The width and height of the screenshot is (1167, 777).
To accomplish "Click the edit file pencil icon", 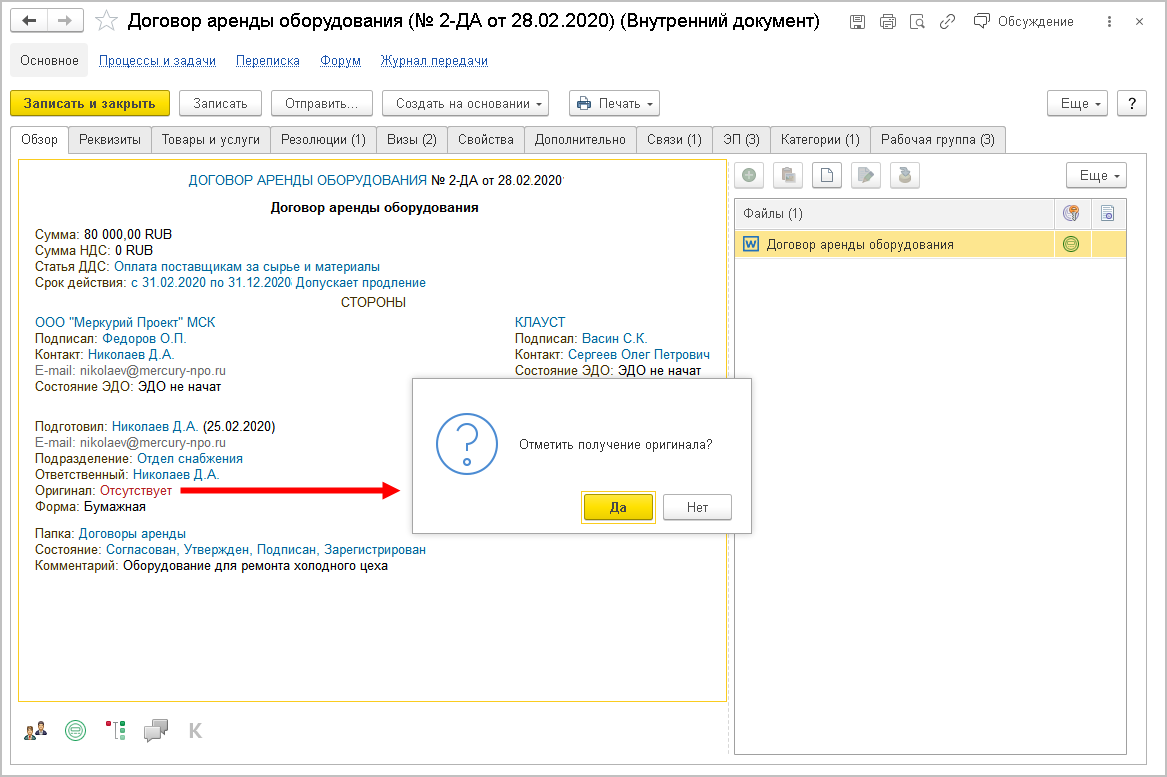I will pos(866,176).
